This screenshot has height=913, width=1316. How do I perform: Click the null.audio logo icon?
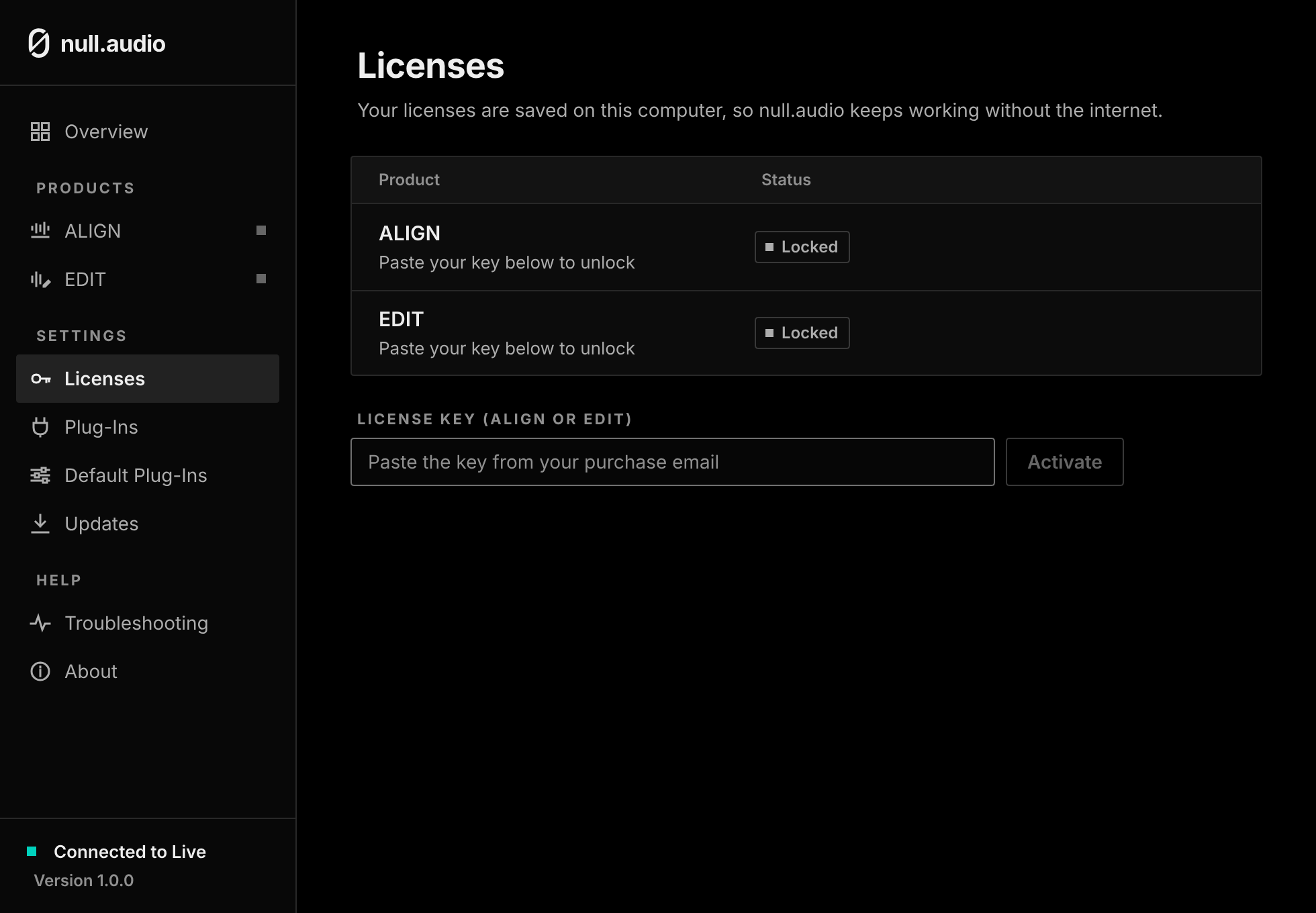pos(39,44)
